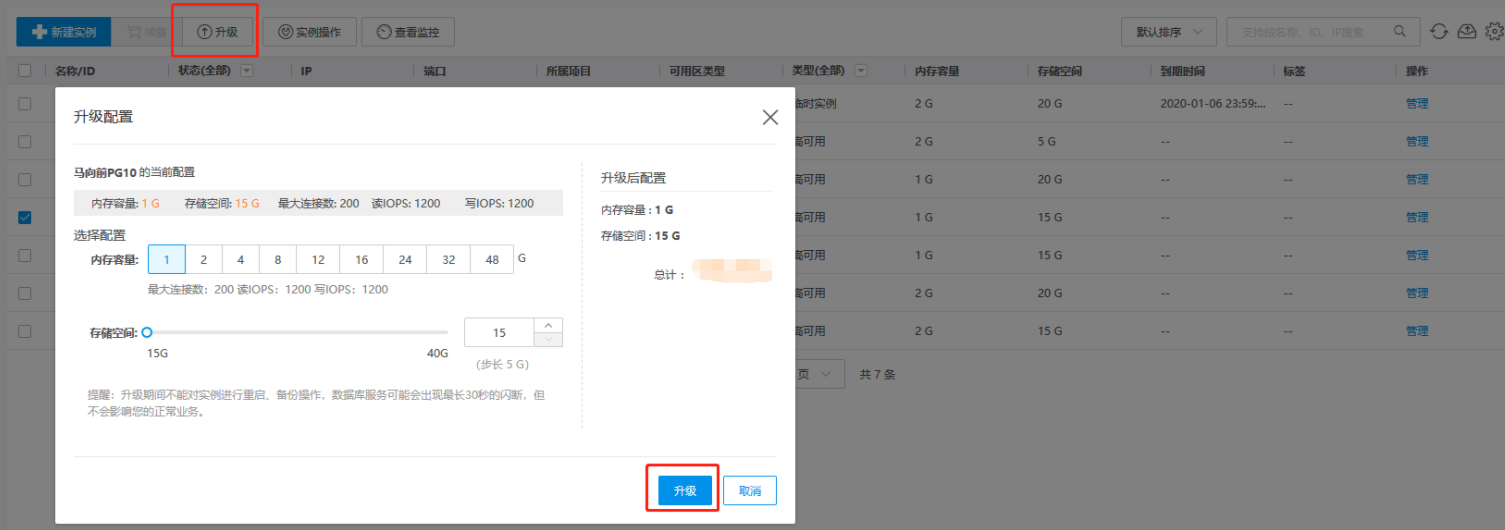Select memory size 12 G option
This screenshot has height=530, width=1505.
point(318,259)
